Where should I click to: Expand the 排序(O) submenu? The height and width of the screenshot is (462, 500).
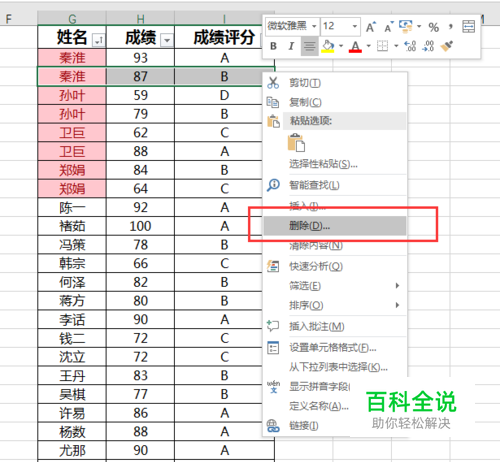pyautogui.click(x=335, y=305)
